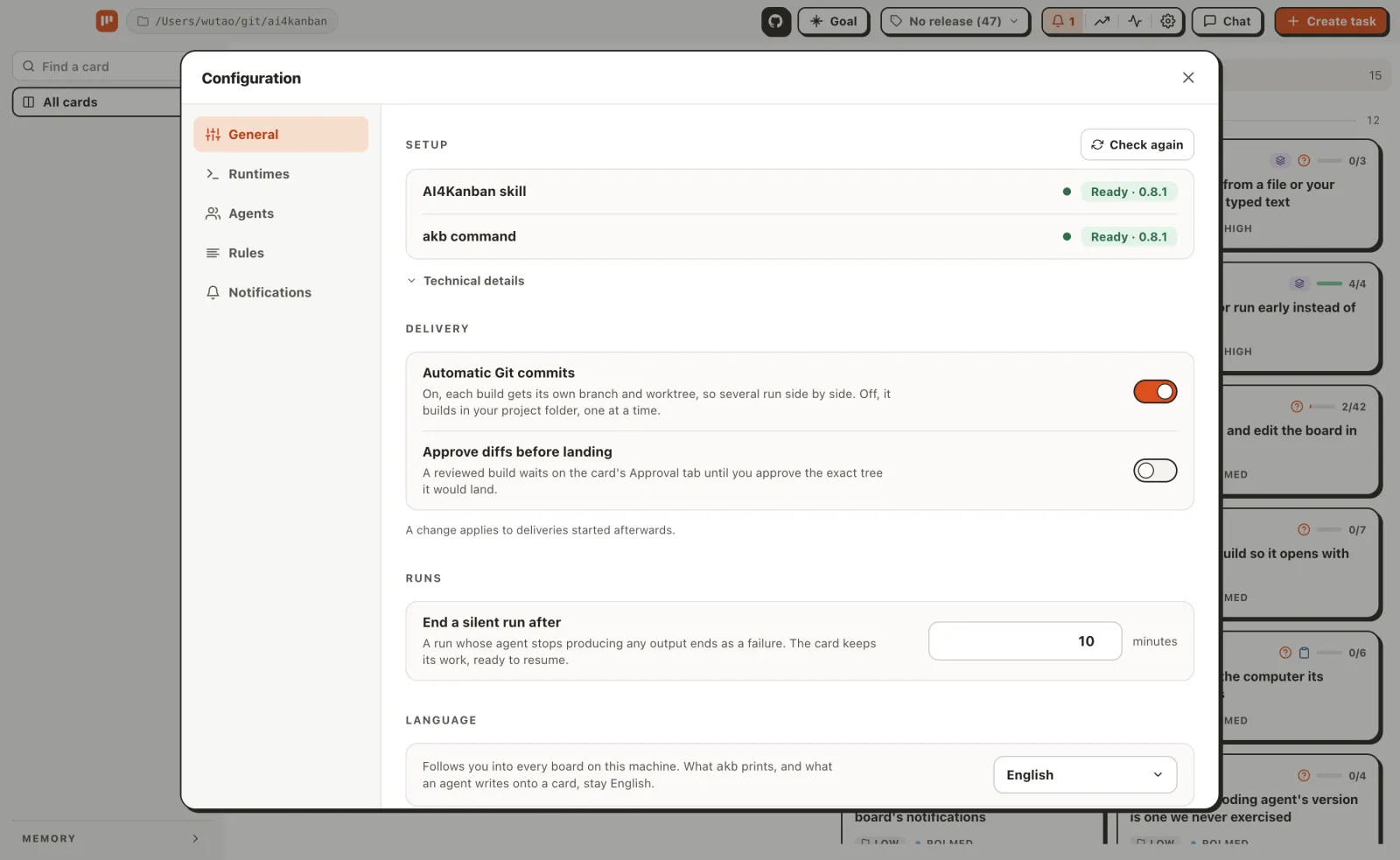The height and width of the screenshot is (860, 1400).
Task: Click question mark icon on the 2/42 card
Action: tap(1297, 407)
